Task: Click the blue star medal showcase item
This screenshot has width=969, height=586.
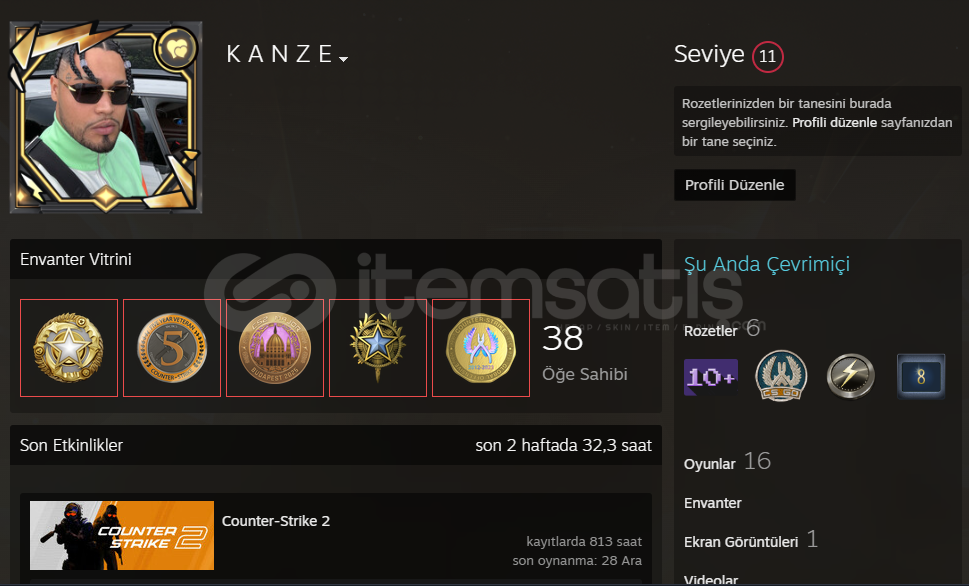Action: point(378,348)
